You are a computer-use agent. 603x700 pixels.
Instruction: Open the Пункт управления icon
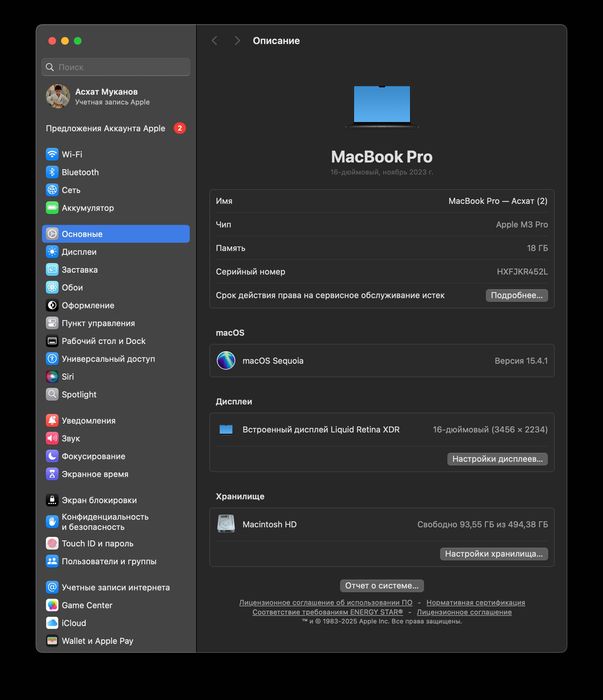click(x=52, y=323)
